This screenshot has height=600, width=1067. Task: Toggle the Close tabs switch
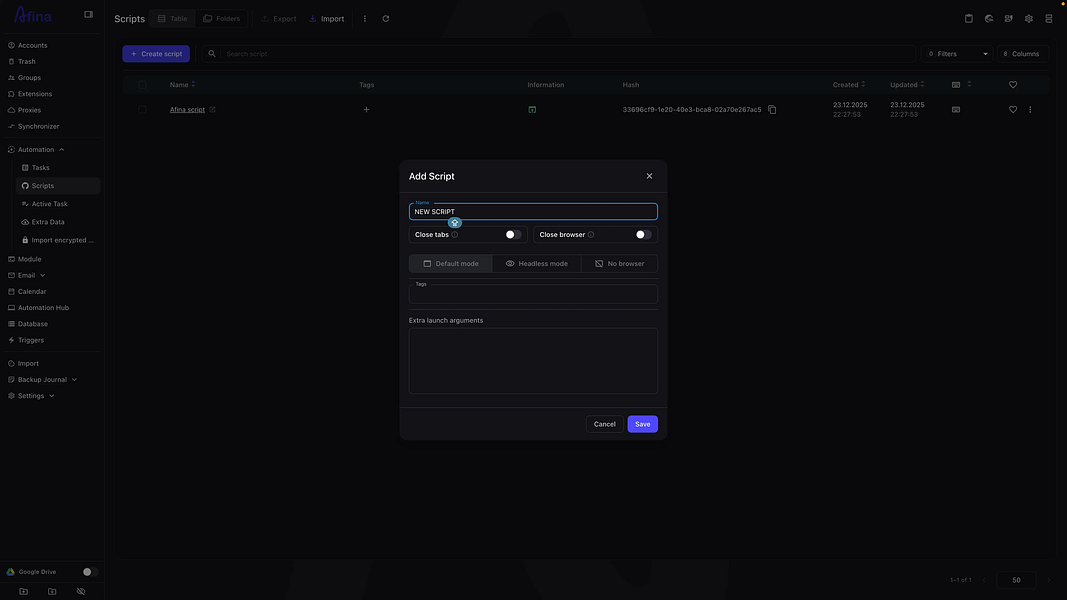pos(513,235)
